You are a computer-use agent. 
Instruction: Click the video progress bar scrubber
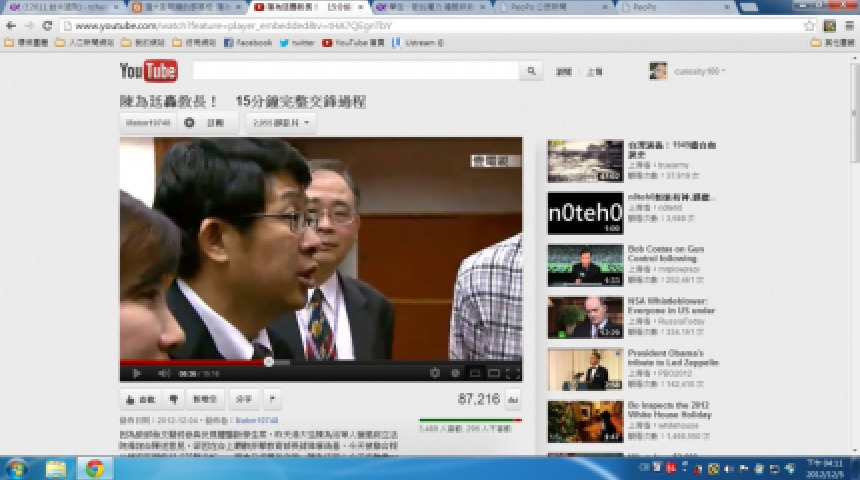point(268,362)
